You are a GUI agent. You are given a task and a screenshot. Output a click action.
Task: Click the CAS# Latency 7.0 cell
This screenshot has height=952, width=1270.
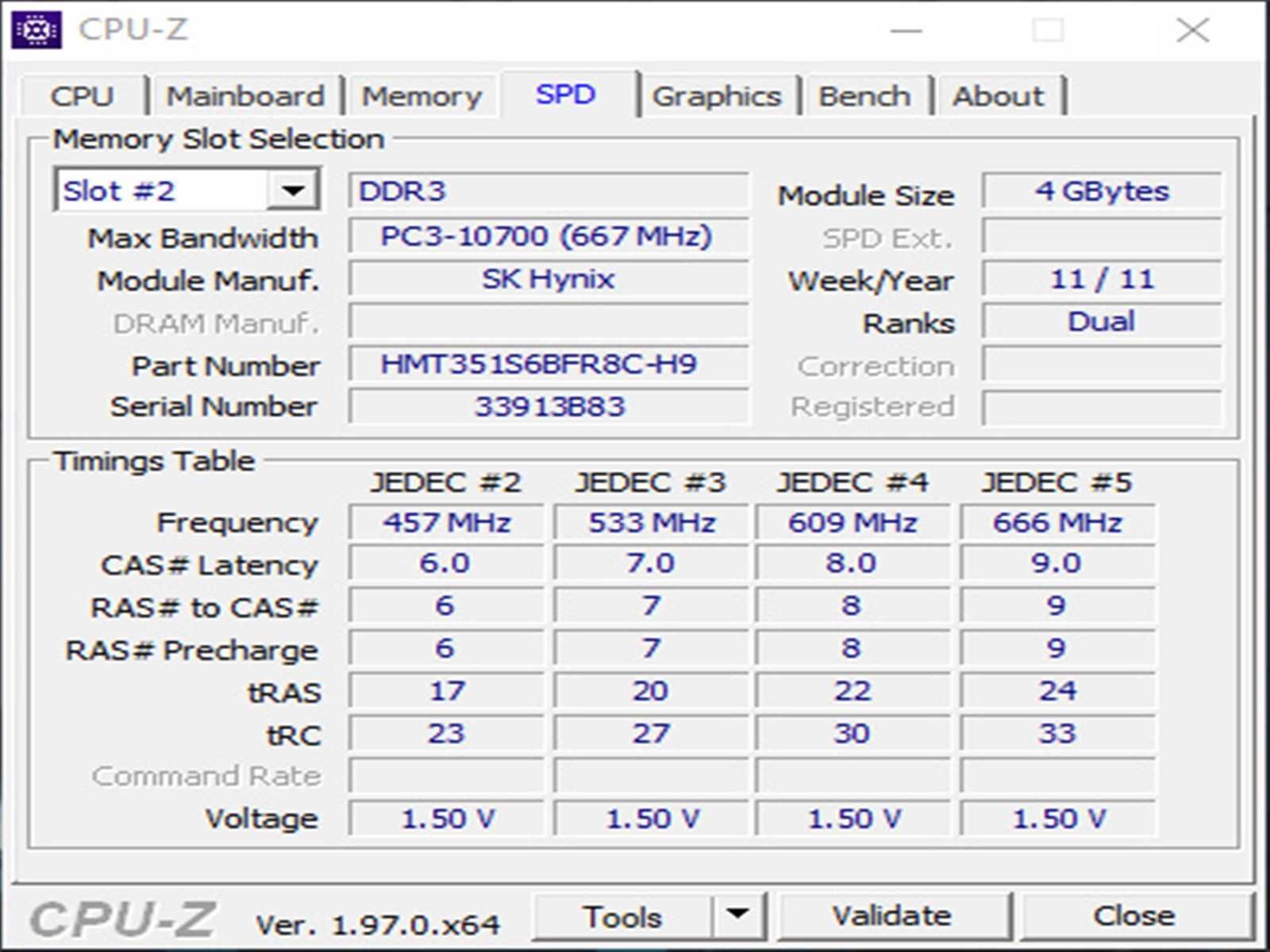pyautogui.click(x=652, y=563)
